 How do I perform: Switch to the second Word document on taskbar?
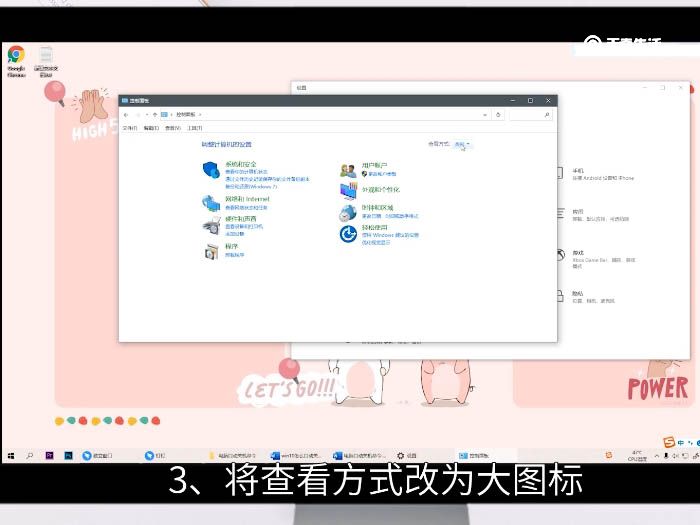pyautogui.click(x=360, y=455)
